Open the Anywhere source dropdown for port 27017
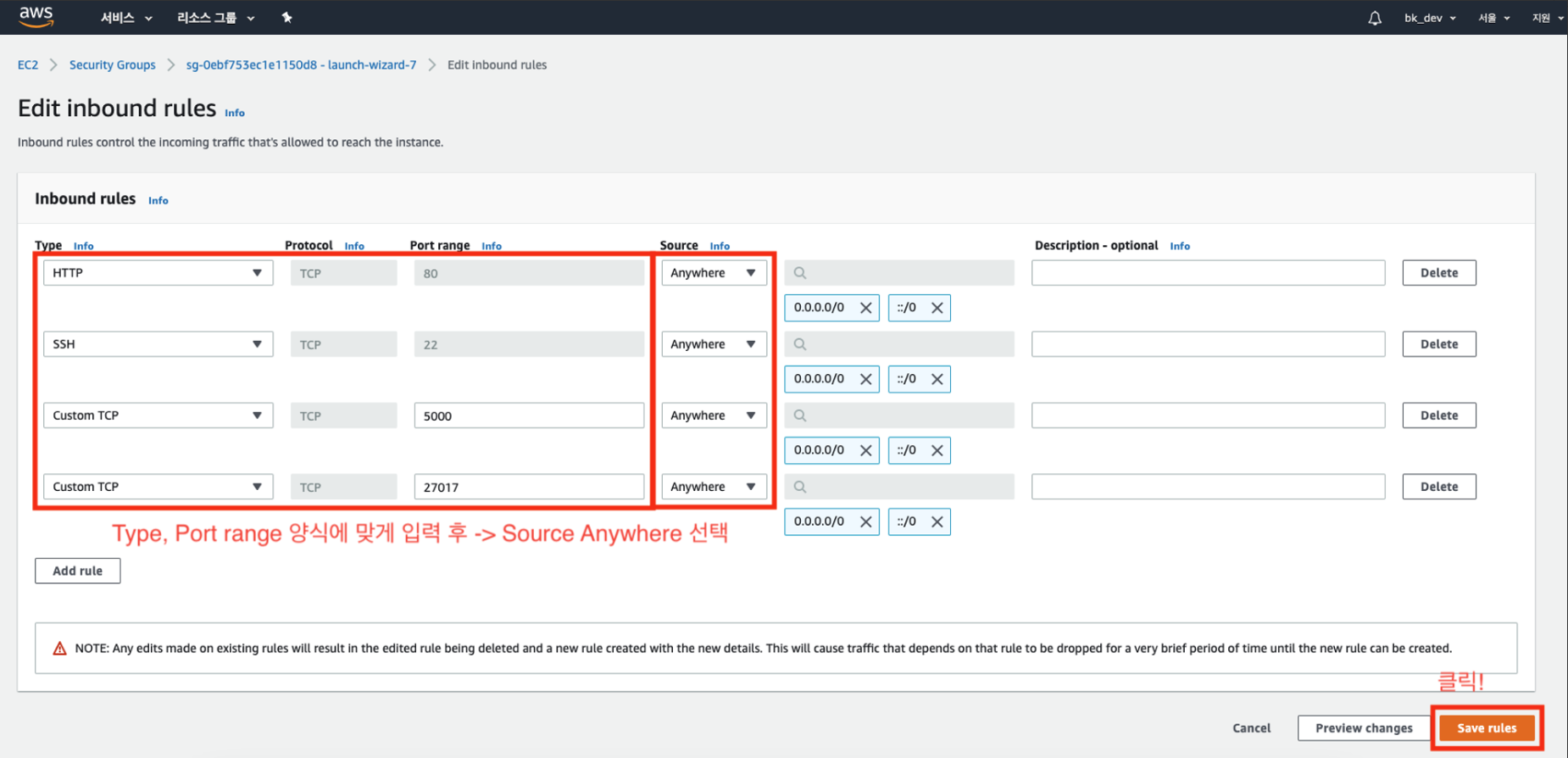The image size is (1568, 758). point(714,487)
